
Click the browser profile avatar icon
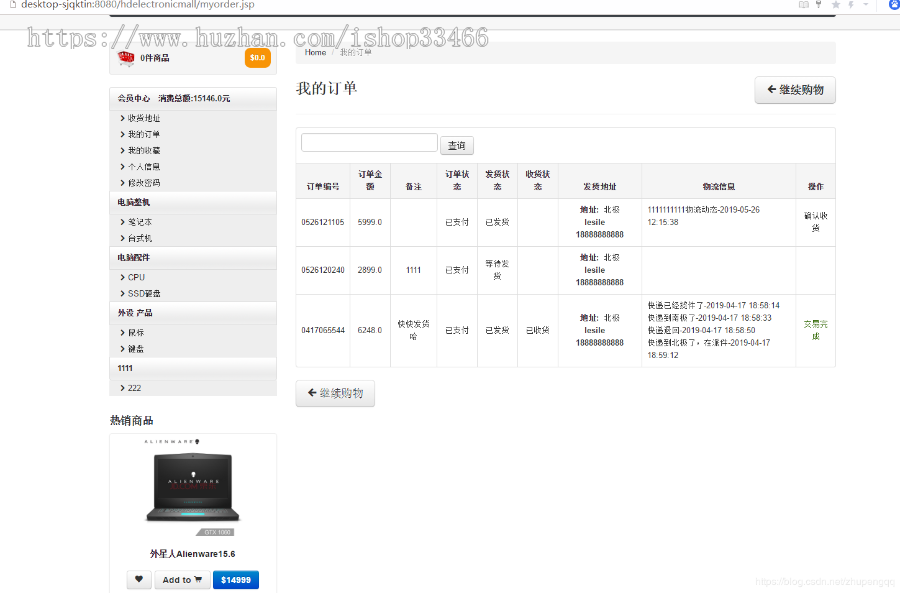click(893, 5)
